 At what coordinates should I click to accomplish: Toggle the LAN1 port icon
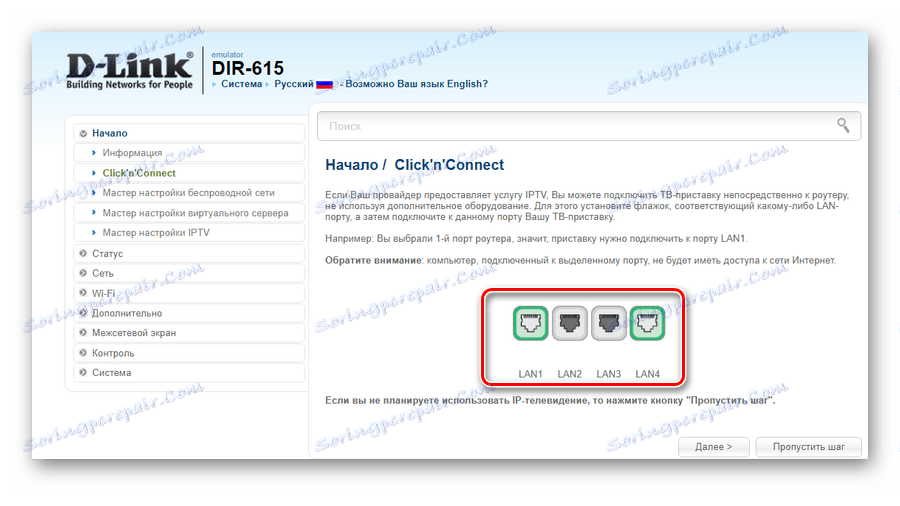[530, 323]
